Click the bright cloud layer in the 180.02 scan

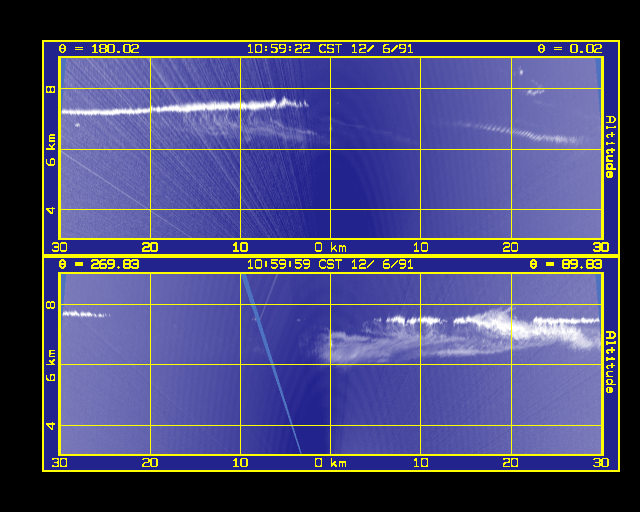point(184,107)
